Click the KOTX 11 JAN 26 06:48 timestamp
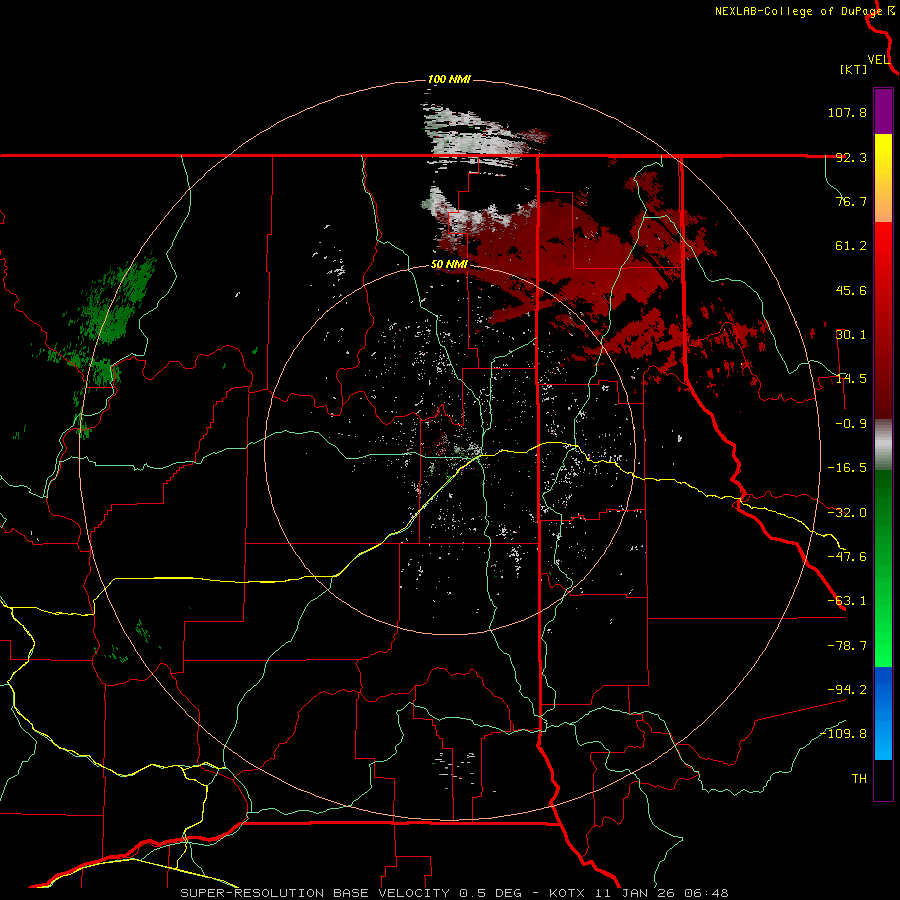 click(639, 893)
